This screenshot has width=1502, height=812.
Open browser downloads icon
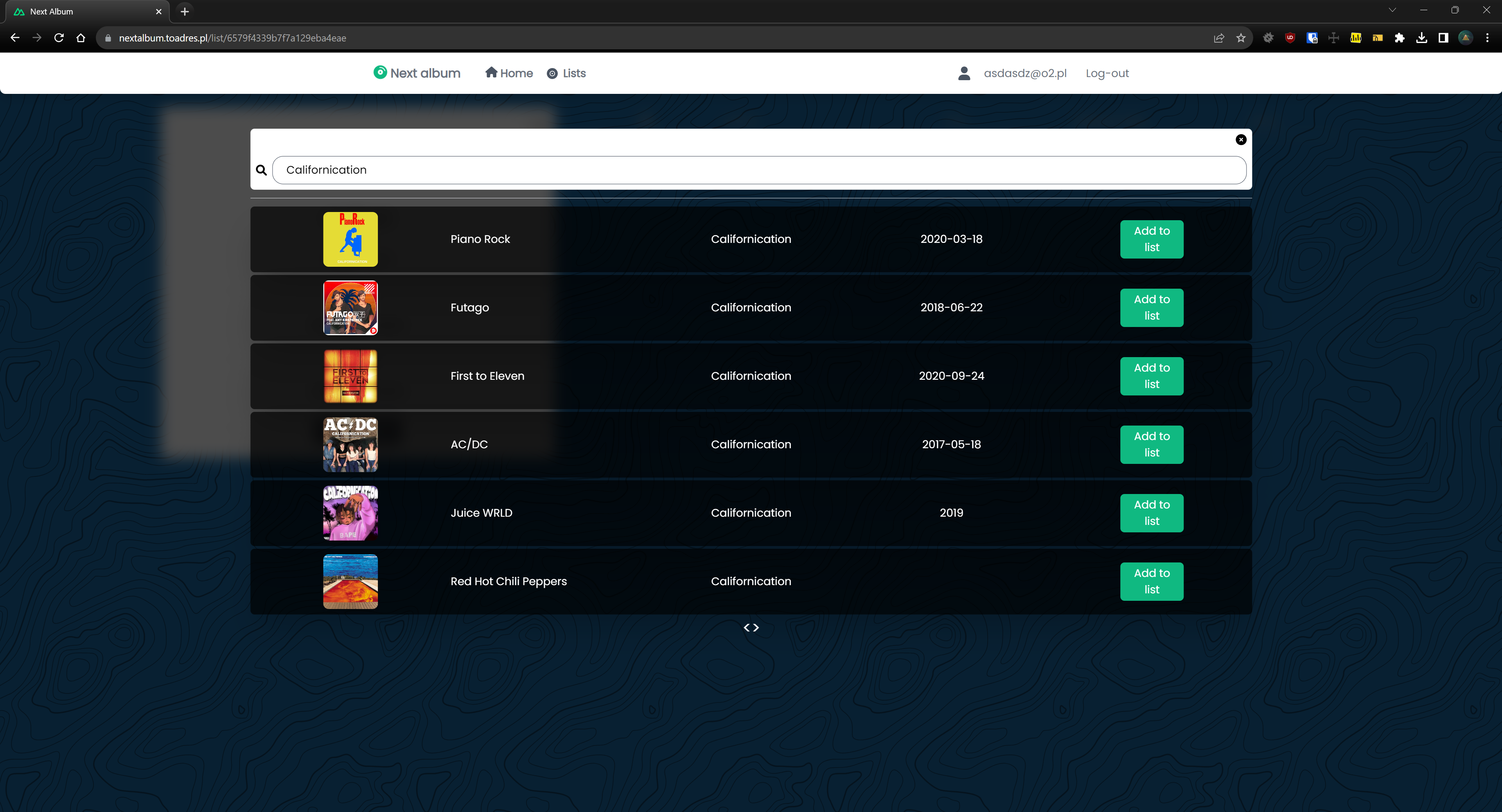[1421, 38]
